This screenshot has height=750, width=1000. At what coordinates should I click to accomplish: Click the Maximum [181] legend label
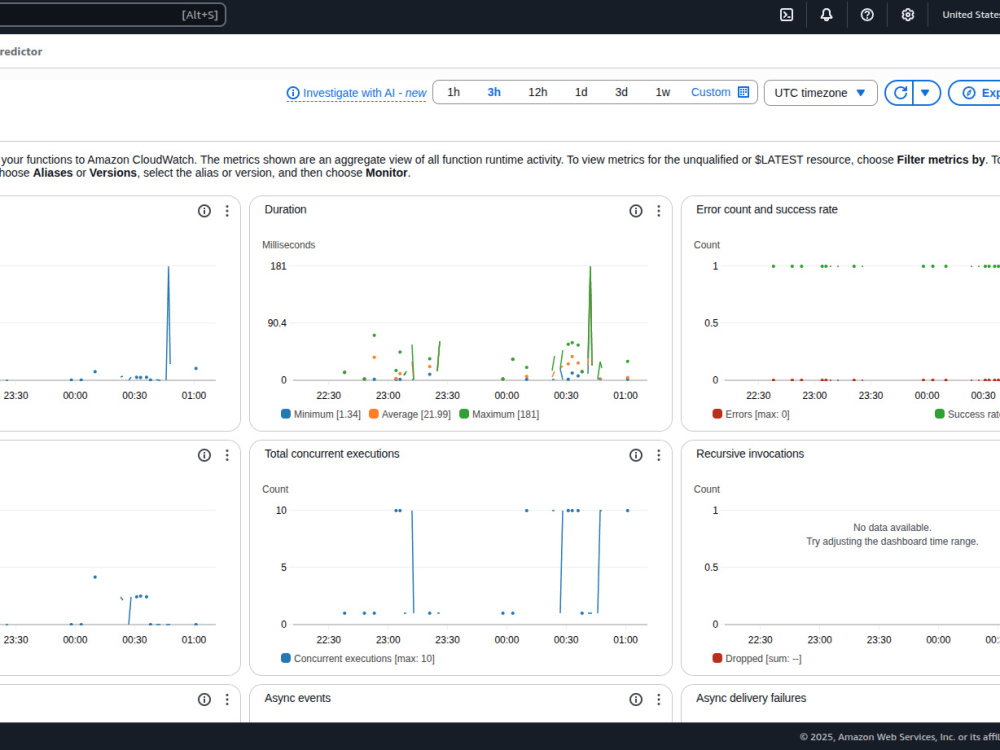click(506, 414)
